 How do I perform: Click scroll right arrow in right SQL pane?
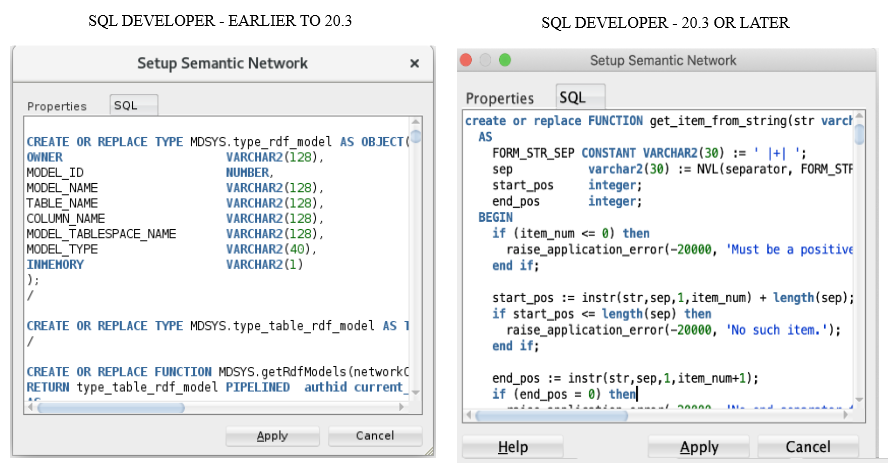coord(846,415)
